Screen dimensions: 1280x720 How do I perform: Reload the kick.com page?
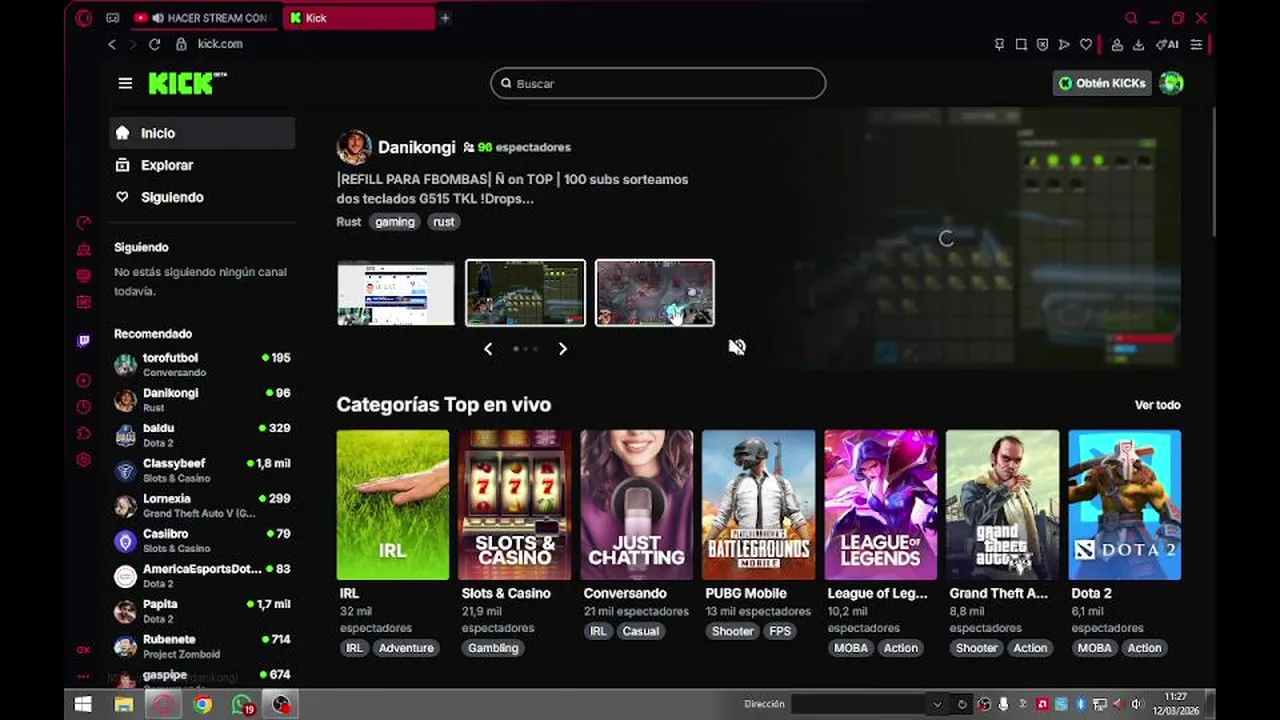tap(154, 44)
